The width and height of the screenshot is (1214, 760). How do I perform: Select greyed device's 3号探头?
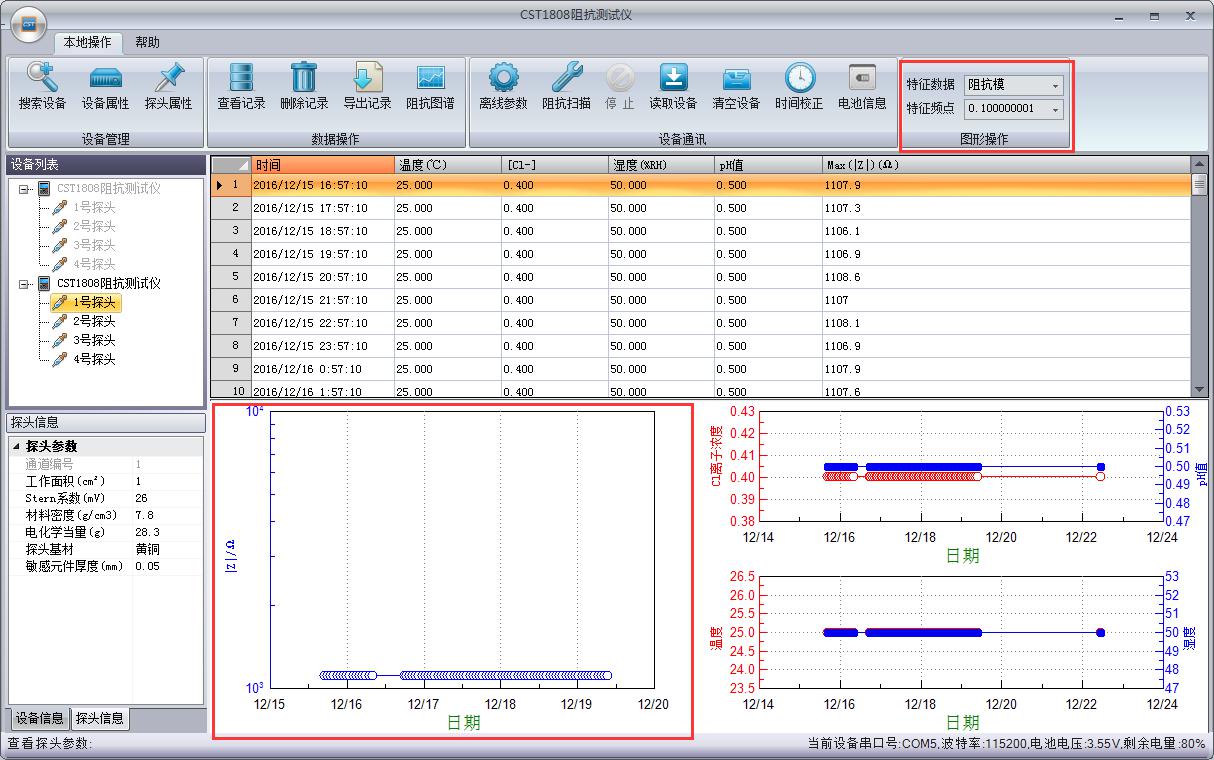(86, 245)
